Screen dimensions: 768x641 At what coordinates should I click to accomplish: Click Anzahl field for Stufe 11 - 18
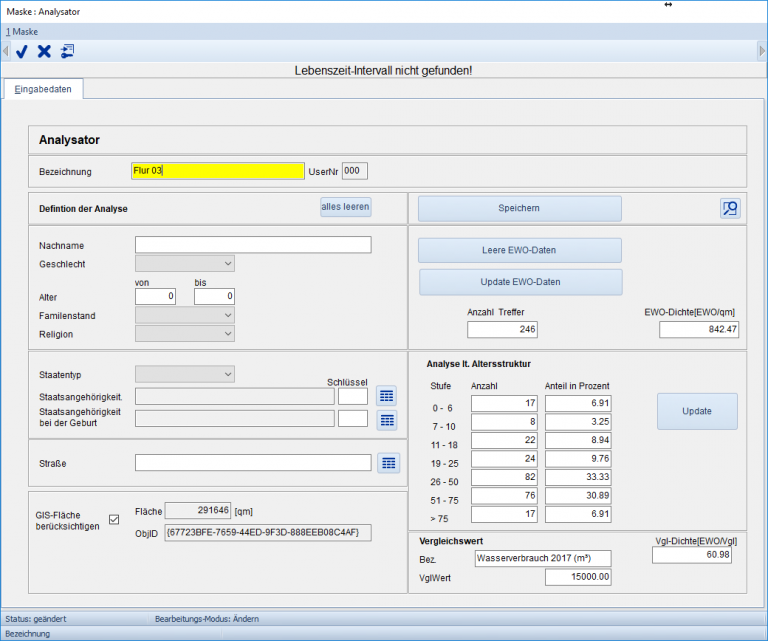coord(504,441)
